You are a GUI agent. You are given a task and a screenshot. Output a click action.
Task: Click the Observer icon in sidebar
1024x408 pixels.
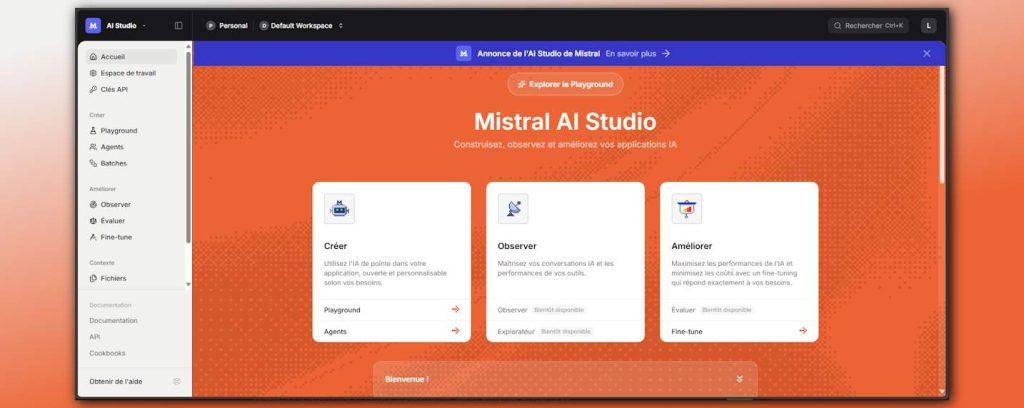pos(93,204)
